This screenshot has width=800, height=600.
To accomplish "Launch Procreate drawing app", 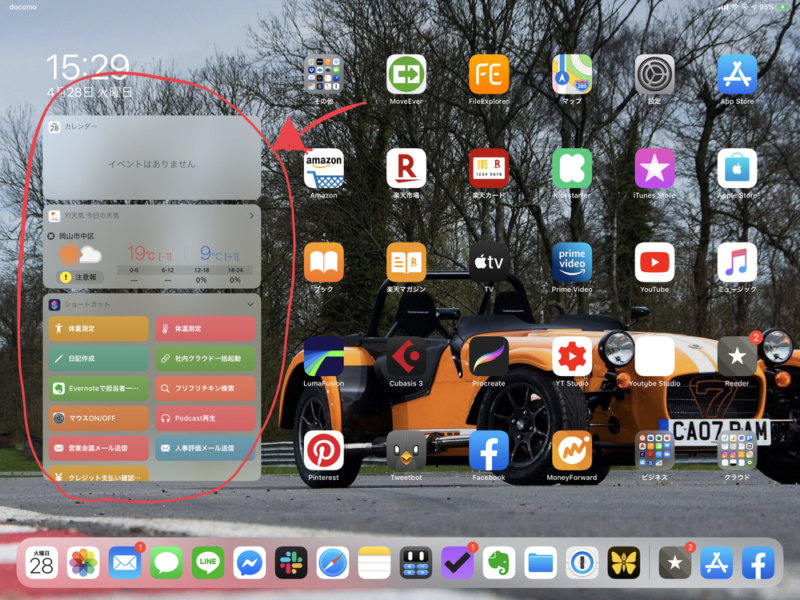I will 489,356.
